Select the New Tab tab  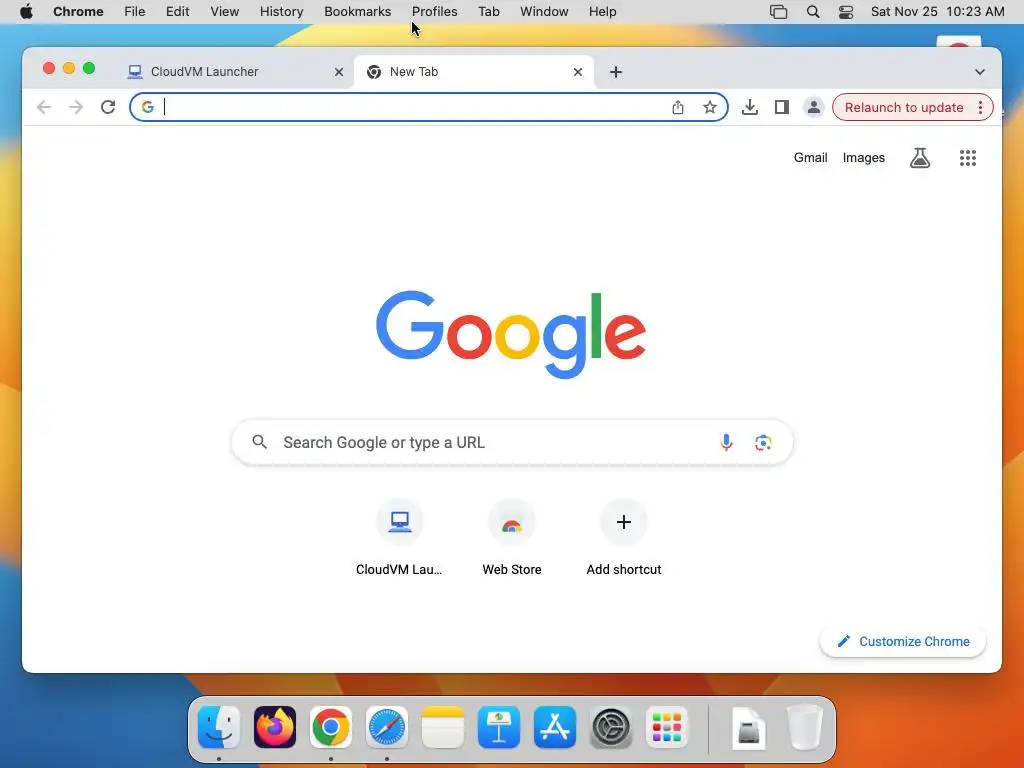[x=473, y=72]
